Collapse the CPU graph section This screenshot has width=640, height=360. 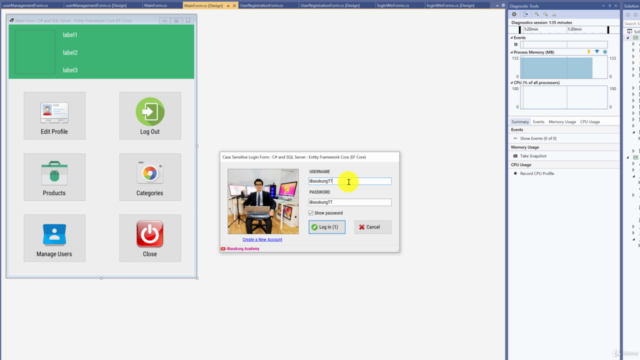click(x=512, y=82)
